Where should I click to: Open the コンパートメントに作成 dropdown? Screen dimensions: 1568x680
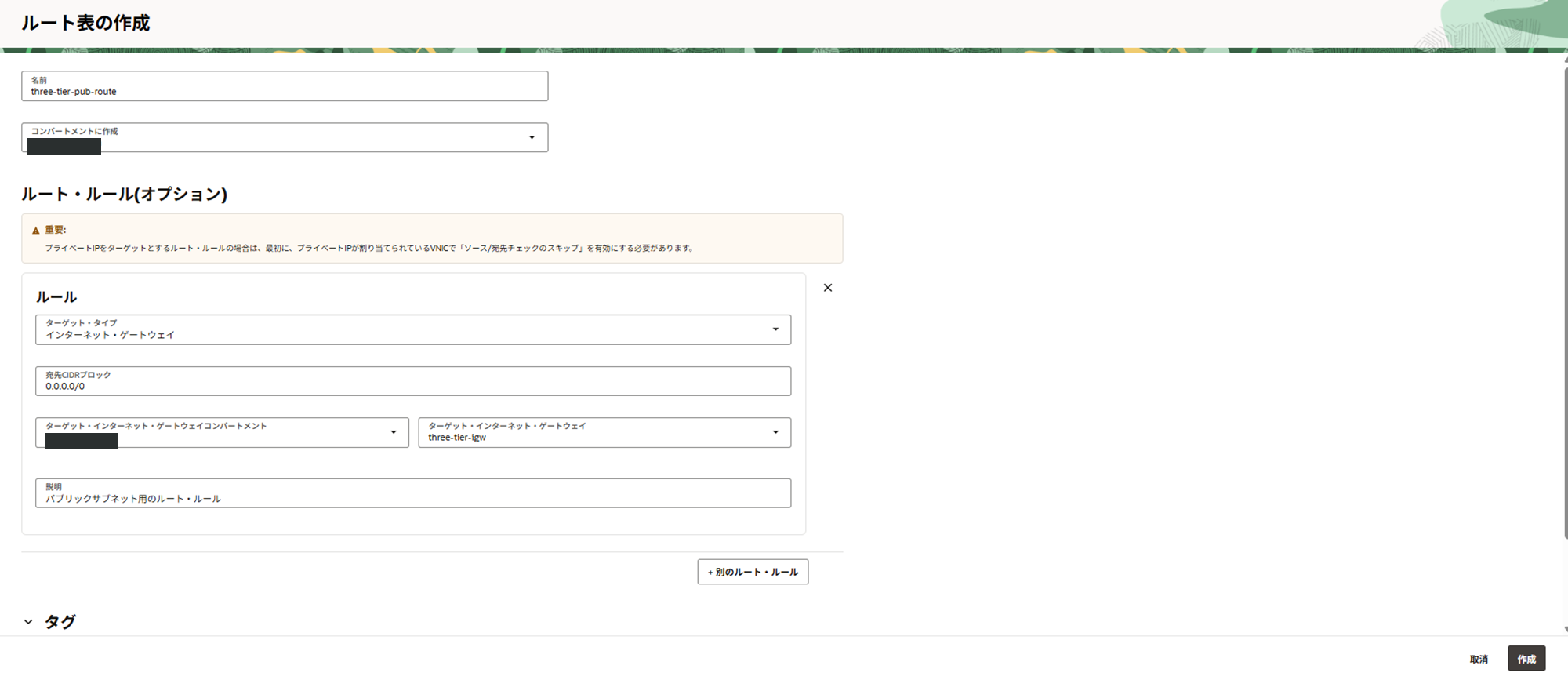(x=285, y=137)
